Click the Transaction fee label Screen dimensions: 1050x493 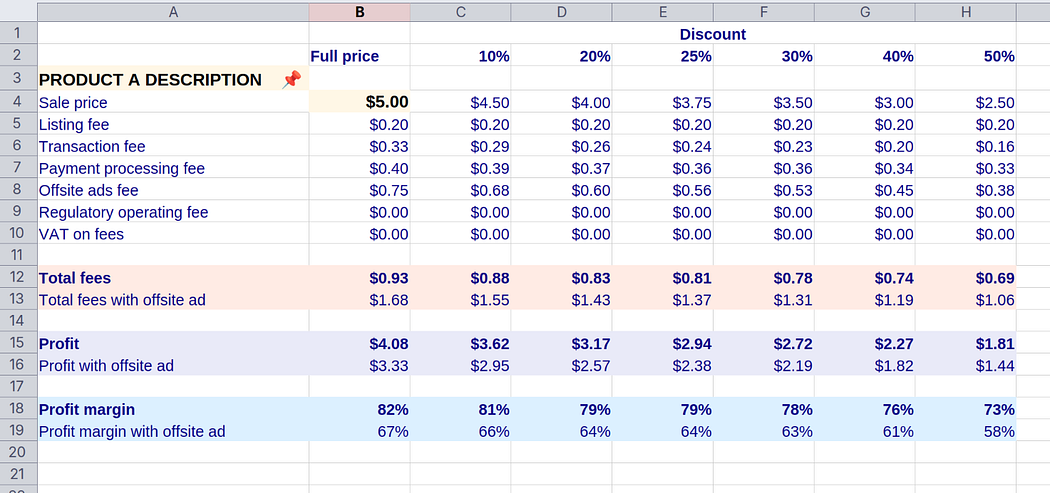[x=92, y=146]
